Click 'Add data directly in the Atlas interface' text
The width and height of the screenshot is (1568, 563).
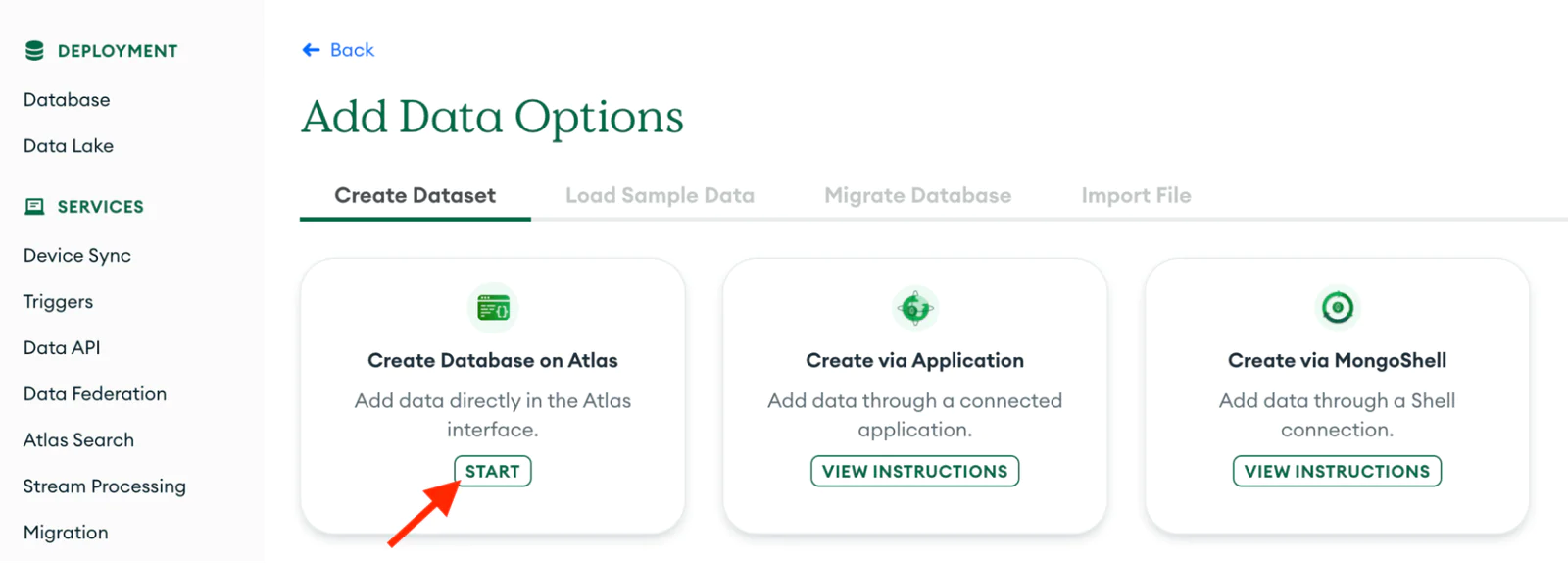(x=493, y=415)
